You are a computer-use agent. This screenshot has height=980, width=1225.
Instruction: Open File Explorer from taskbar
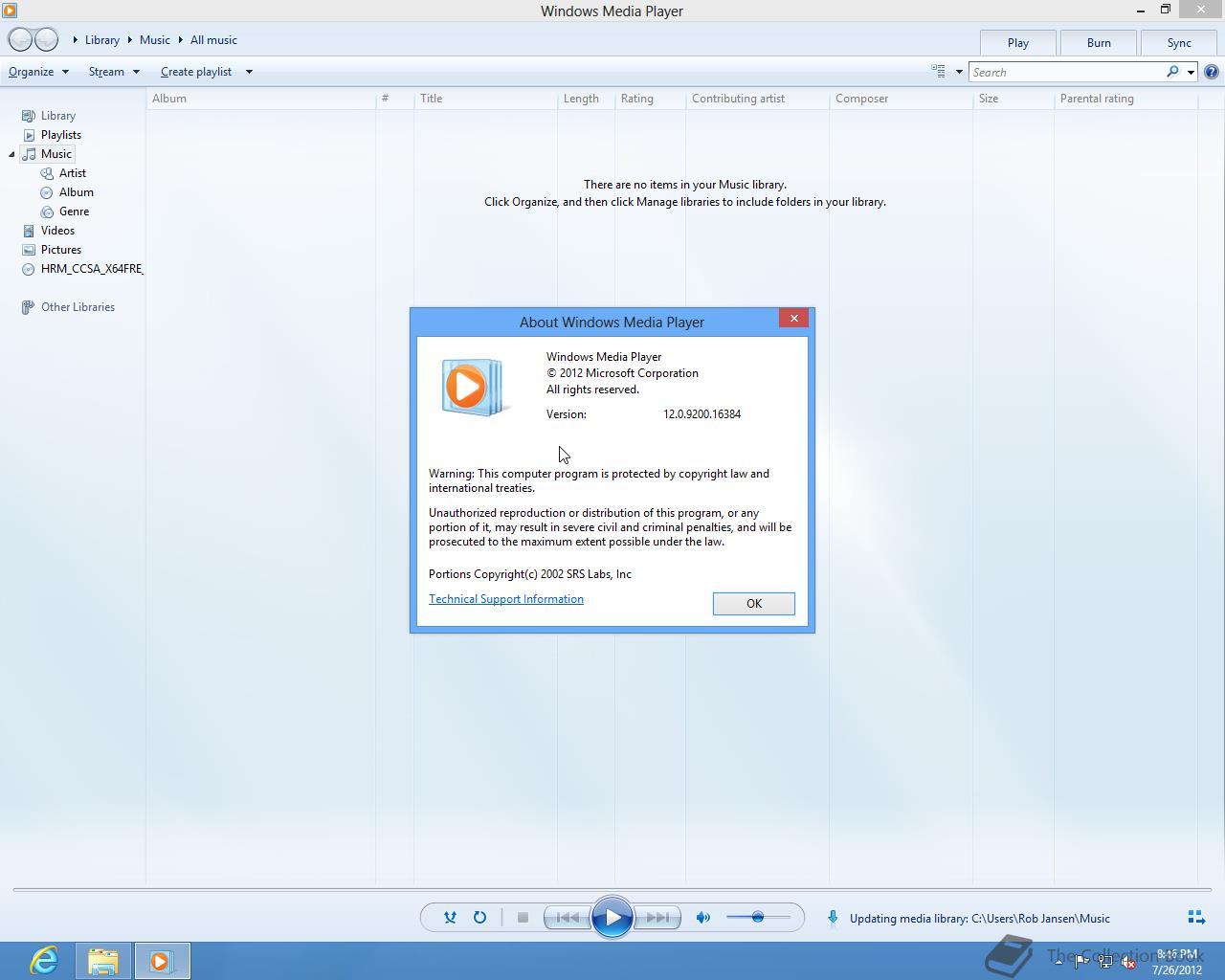coord(103,960)
